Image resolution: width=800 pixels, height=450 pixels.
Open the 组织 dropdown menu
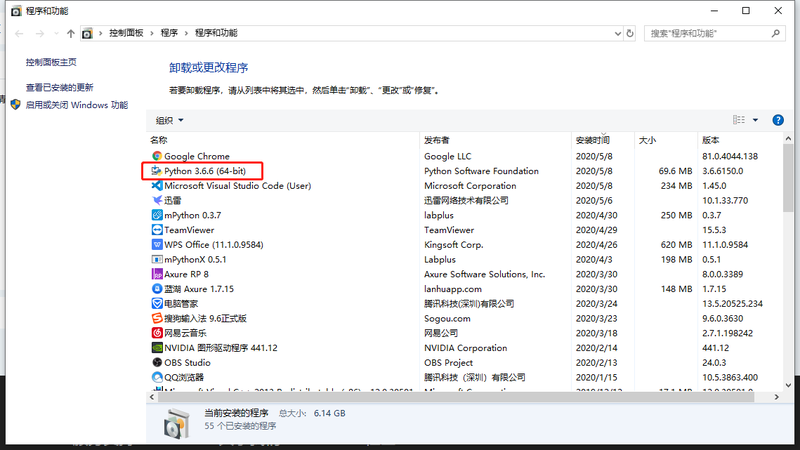click(169, 120)
